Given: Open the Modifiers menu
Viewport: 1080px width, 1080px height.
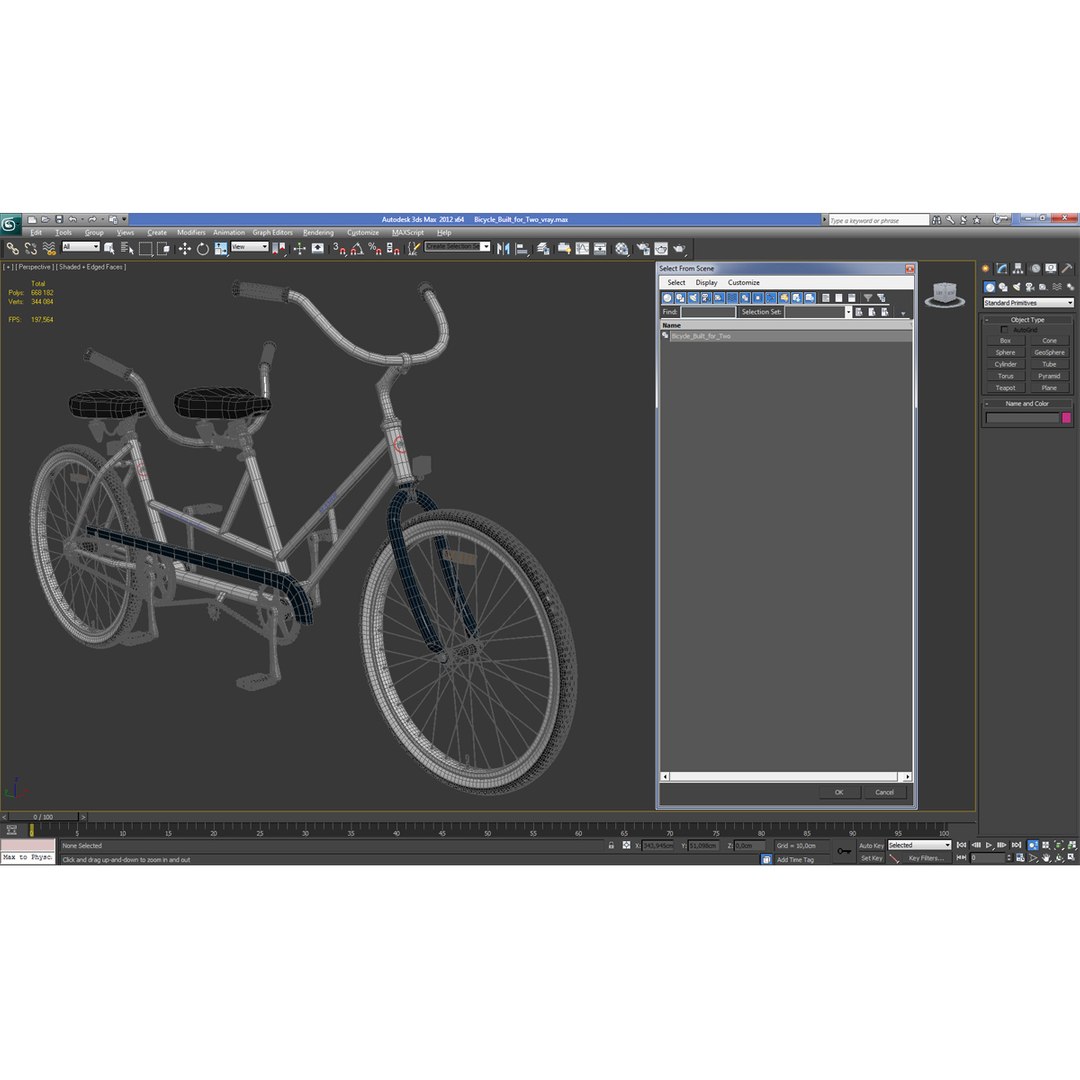Looking at the screenshot, I should coord(191,233).
